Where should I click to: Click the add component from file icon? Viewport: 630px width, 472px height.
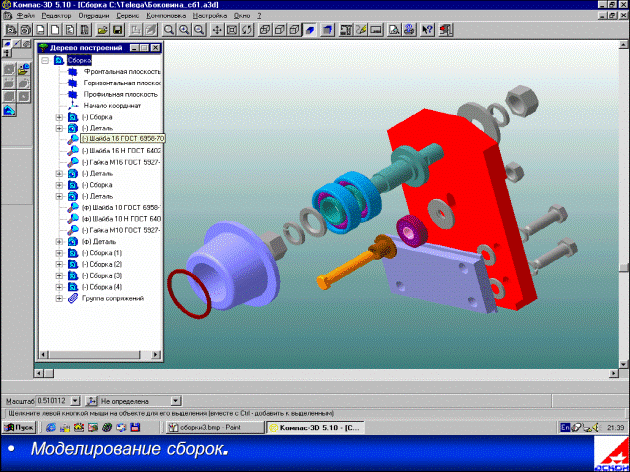24,69
